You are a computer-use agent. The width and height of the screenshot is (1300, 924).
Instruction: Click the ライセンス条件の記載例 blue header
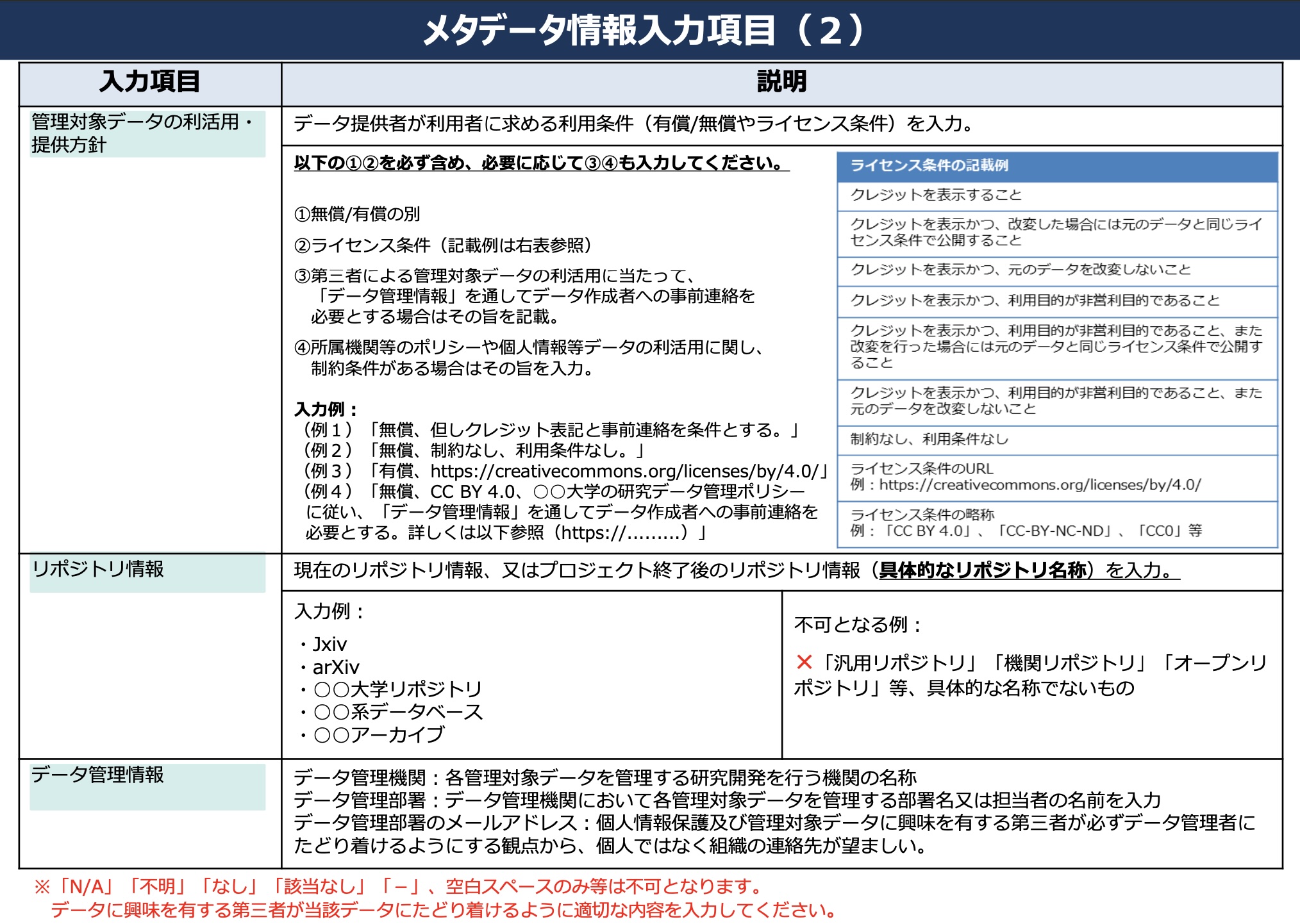pos(929,165)
